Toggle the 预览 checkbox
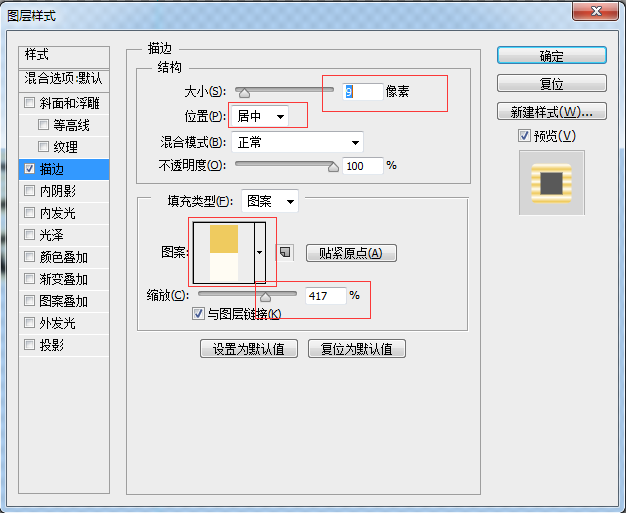The image size is (626, 513). click(x=524, y=136)
